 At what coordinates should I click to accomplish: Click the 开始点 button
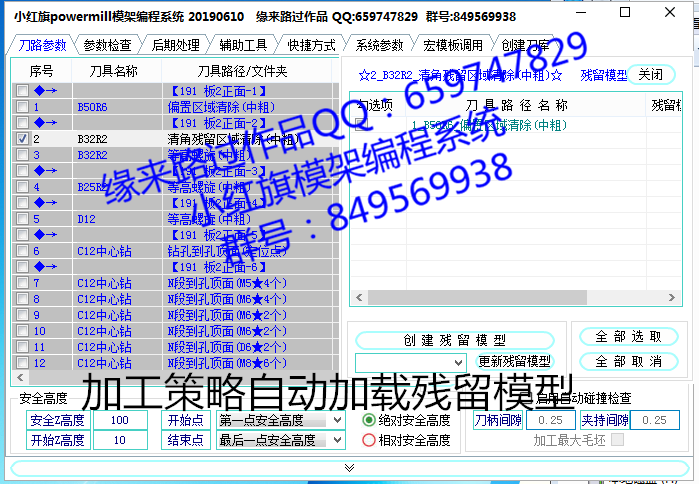click(185, 420)
